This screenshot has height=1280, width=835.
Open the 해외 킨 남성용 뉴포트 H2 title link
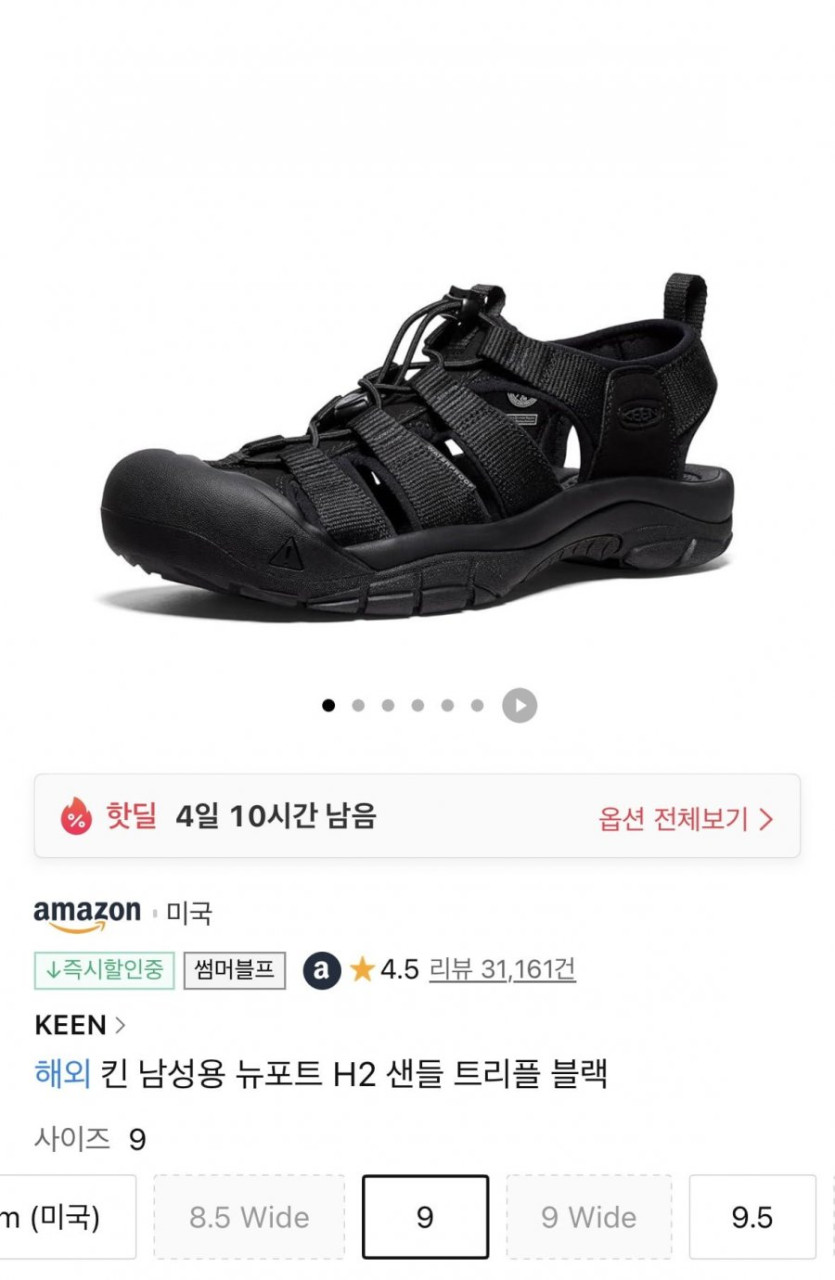pyautogui.click(x=321, y=1075)
